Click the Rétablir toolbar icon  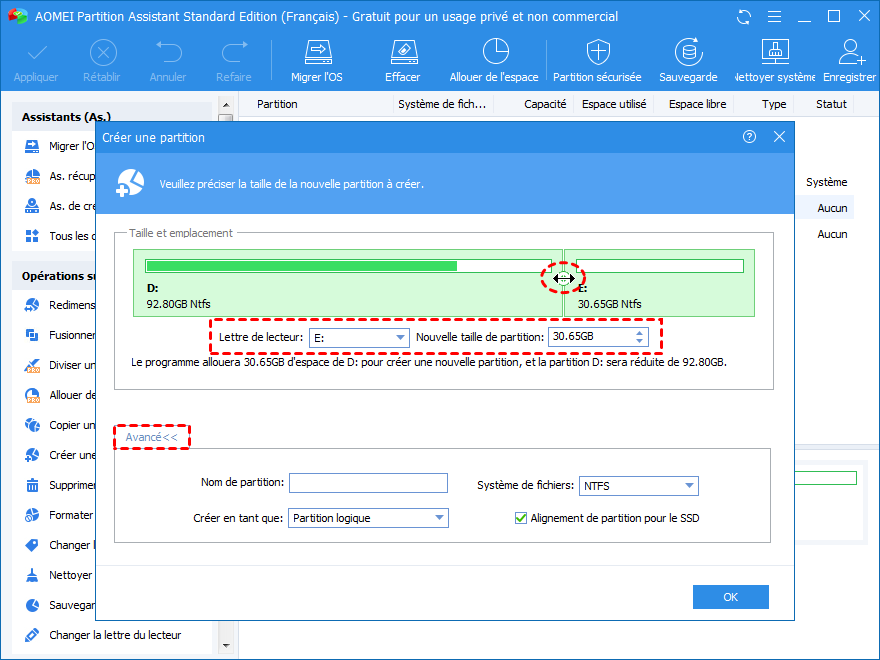(x=103, y=53)
